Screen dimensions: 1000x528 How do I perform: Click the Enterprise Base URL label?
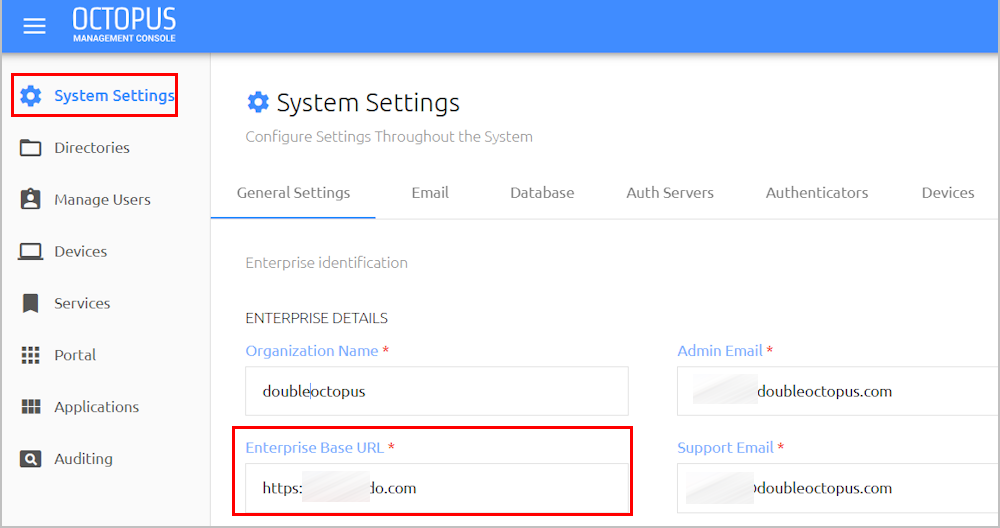(x=315, y=448)
